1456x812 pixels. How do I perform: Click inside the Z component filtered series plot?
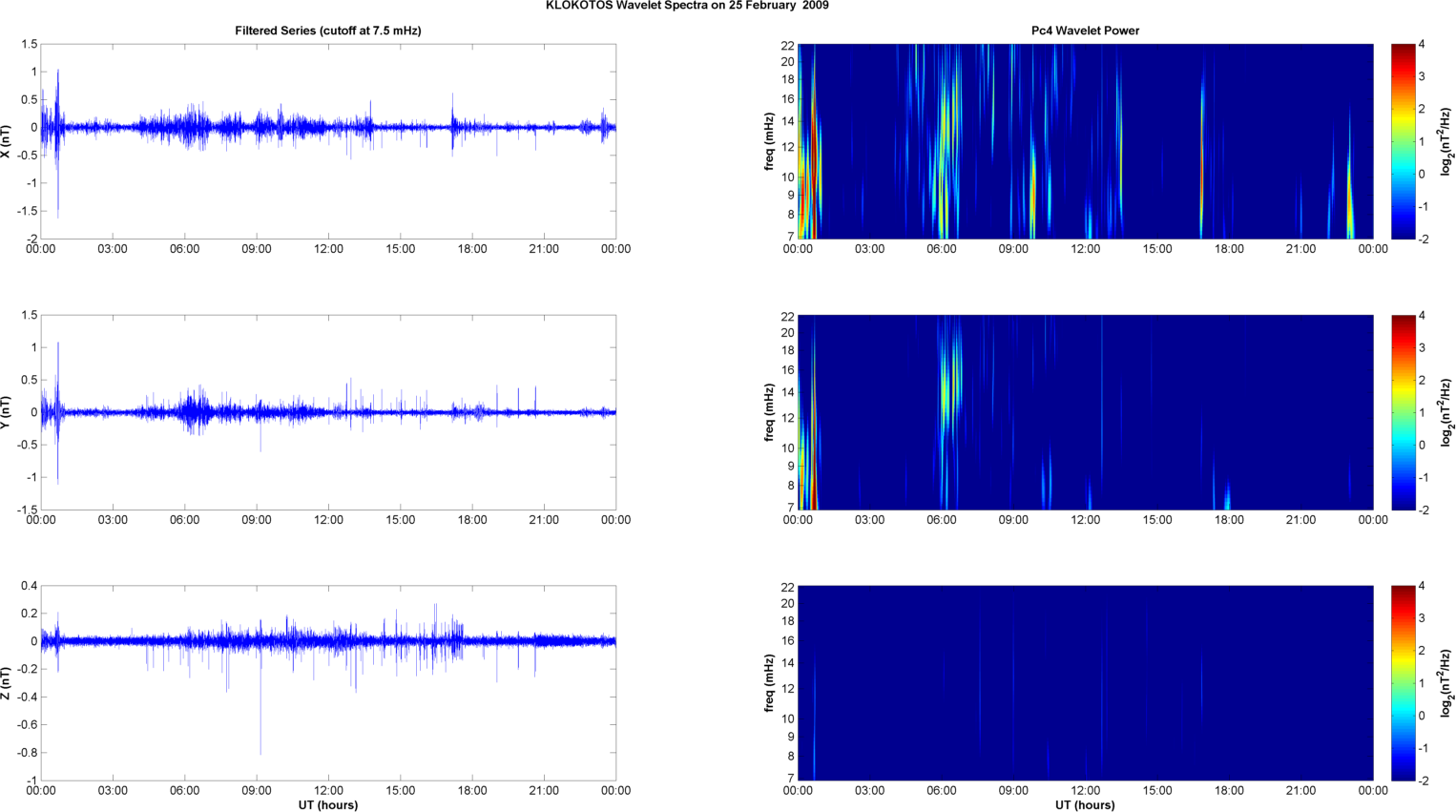[x=328, y=683]
